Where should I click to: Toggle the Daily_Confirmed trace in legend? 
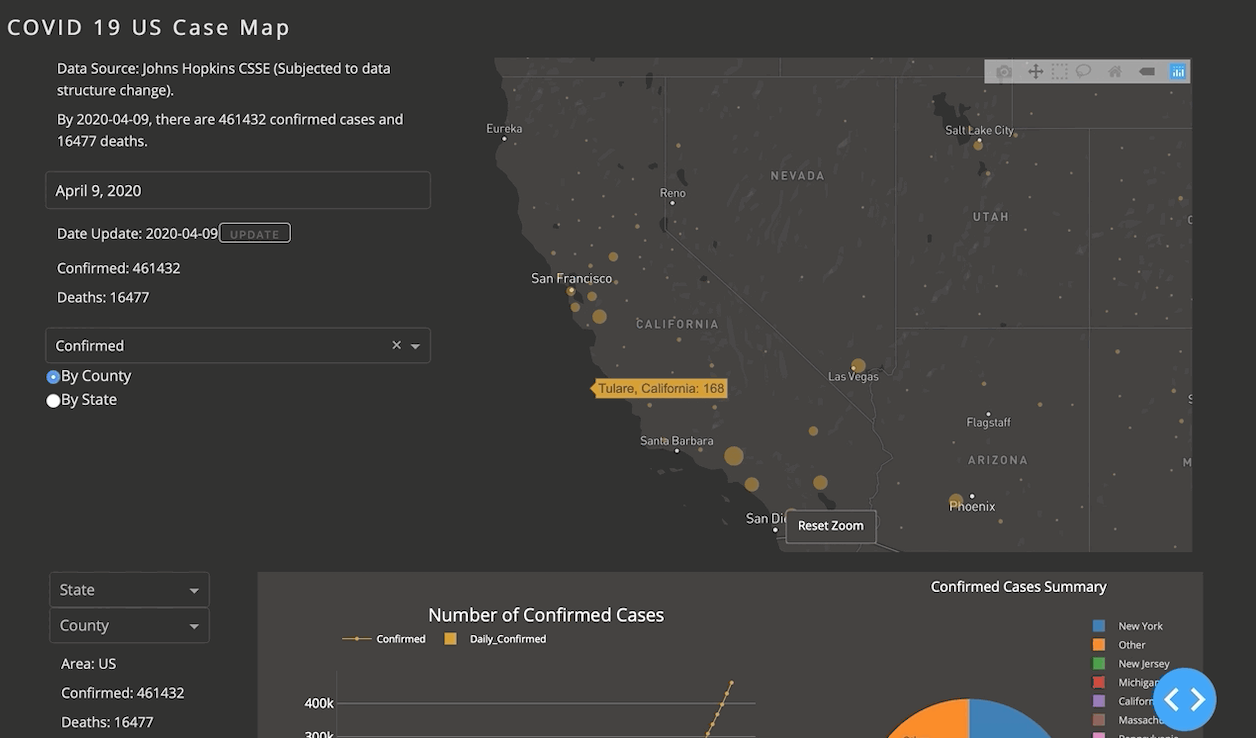coord(495,639)
